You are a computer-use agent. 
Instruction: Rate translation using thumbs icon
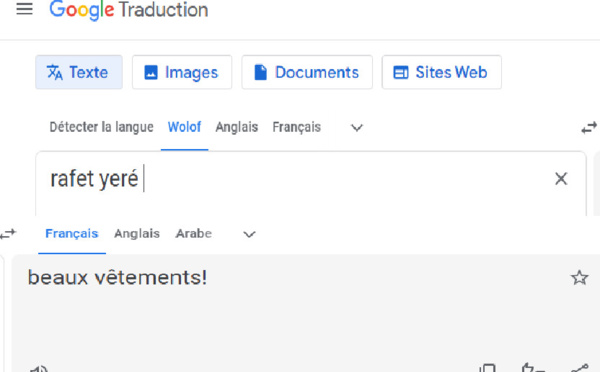click(533, 368)
